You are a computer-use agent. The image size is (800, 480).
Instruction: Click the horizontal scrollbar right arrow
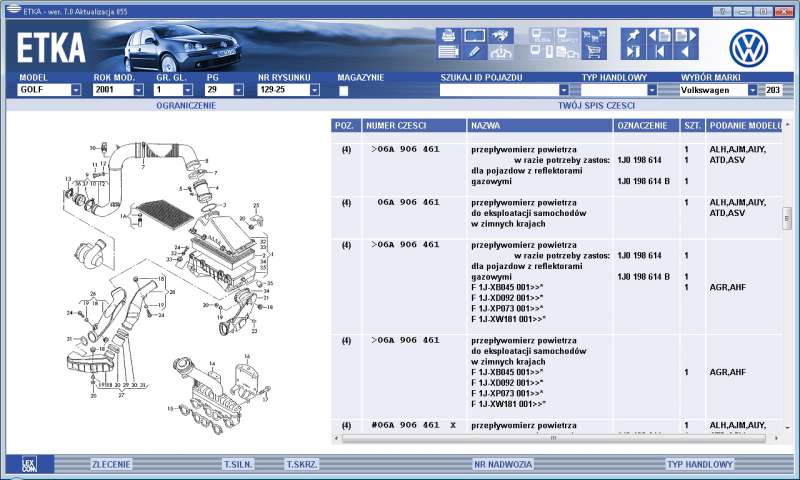pyautogui.click(x=777, y=438)
